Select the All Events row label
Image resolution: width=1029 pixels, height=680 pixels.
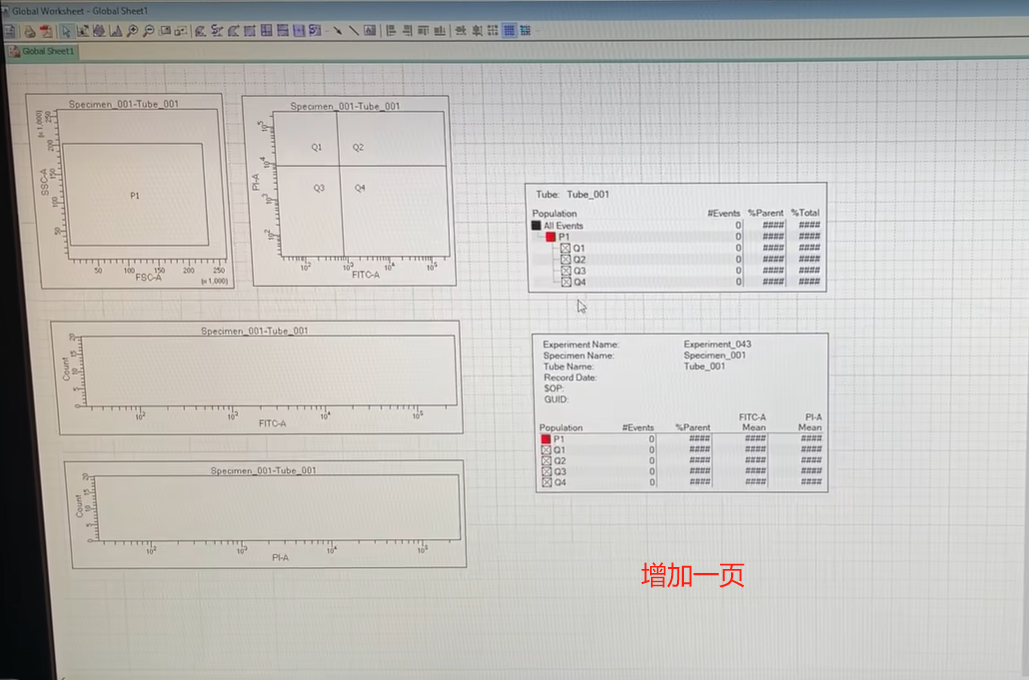click(x=563, y=225)
